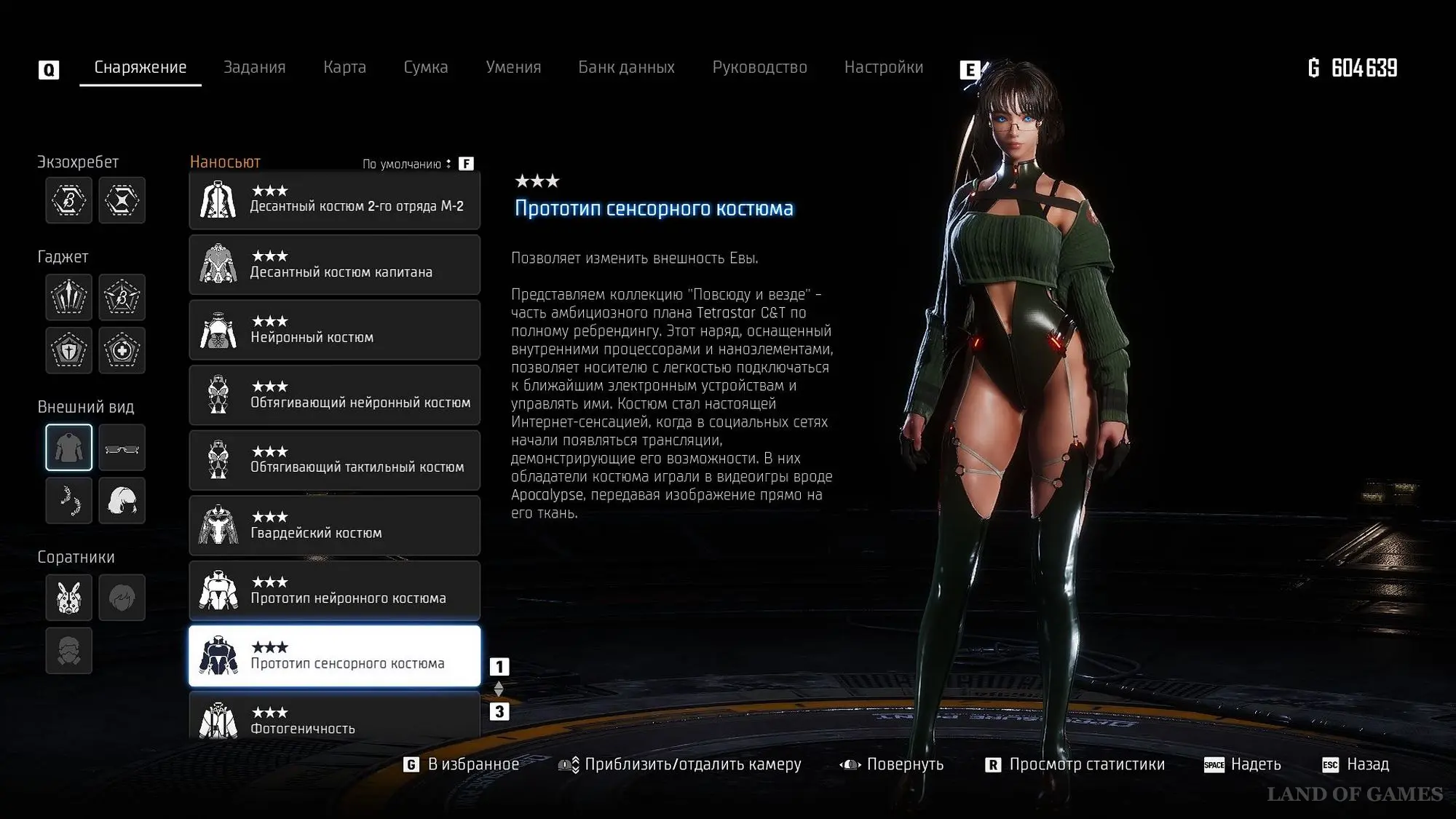Viewport: 1456px width, 819px height.
Task: Choose the grayed-out companion head slot
Action: (122, 598)
